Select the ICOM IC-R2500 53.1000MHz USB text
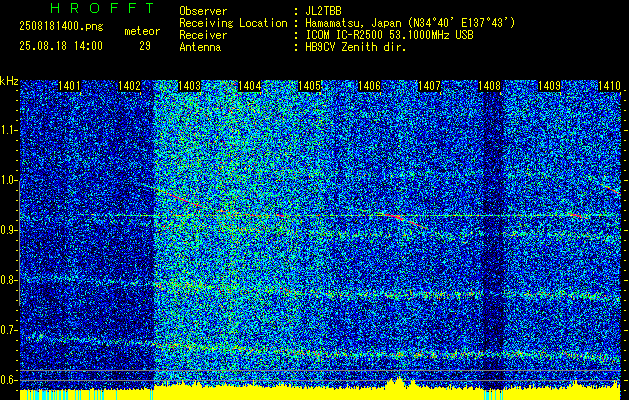 coord(389,35)
